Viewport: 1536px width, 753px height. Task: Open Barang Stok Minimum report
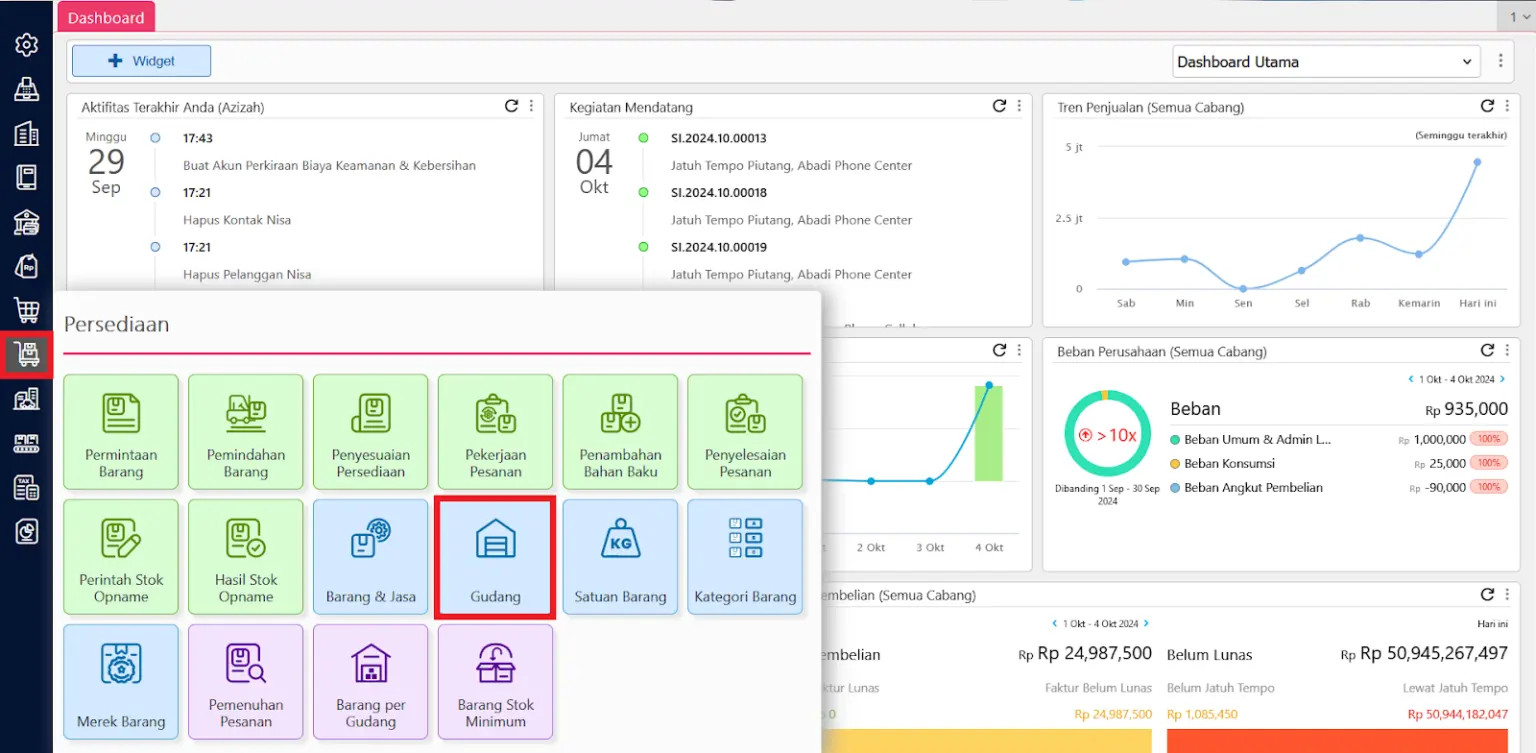(495, 682)
